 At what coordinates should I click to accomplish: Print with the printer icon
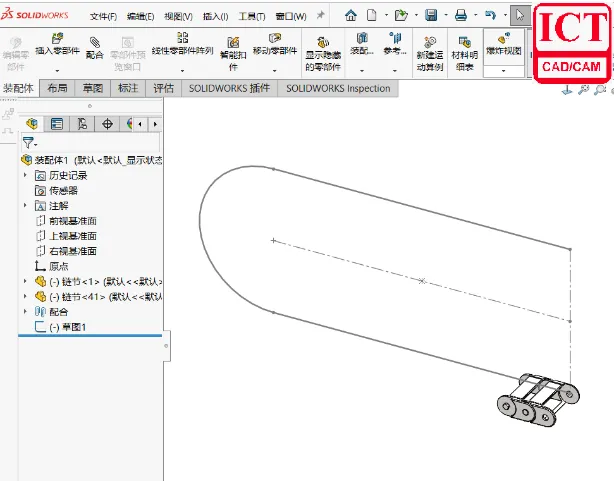coord(461,15)
